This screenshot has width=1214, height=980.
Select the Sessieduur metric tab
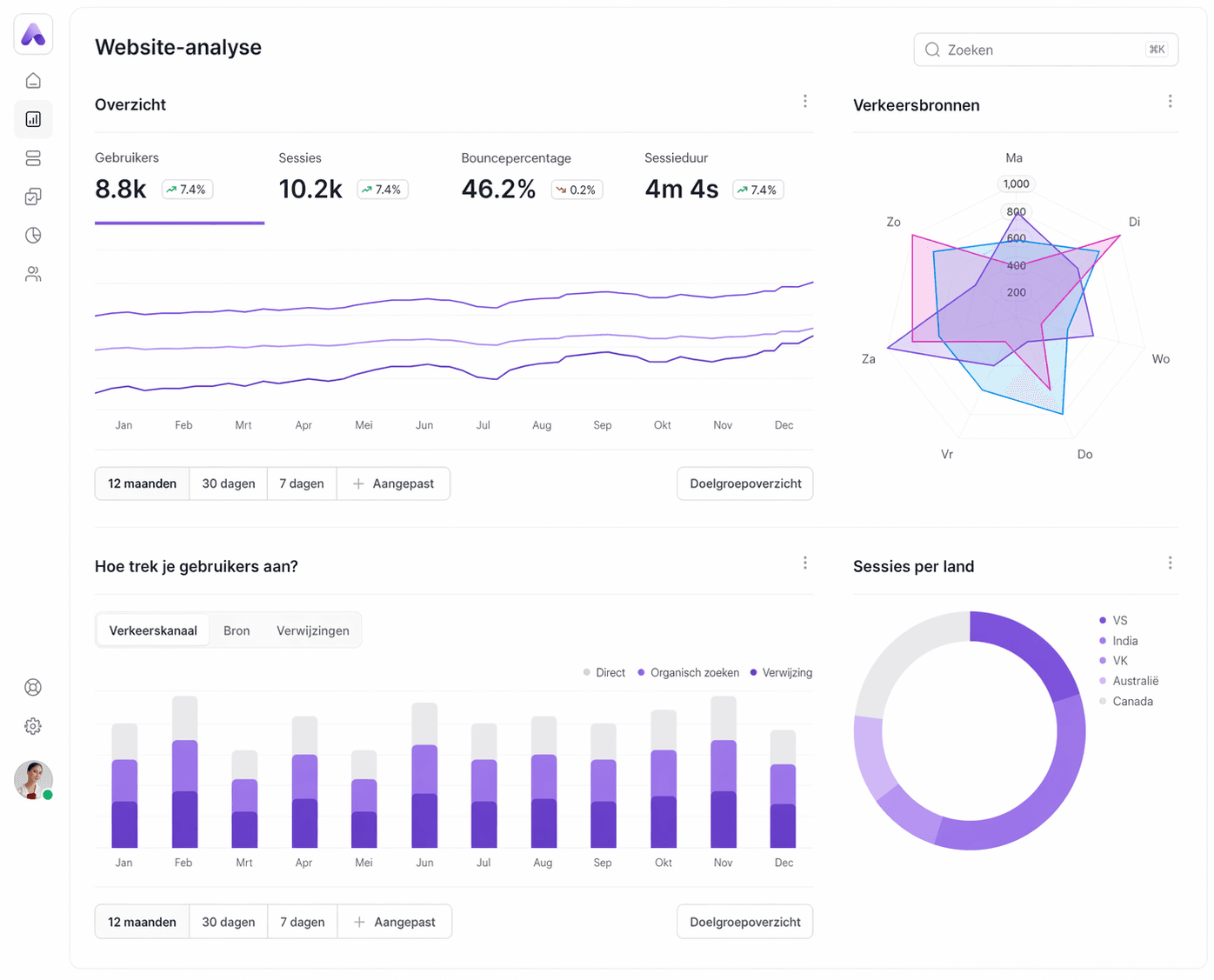point(714,177)
